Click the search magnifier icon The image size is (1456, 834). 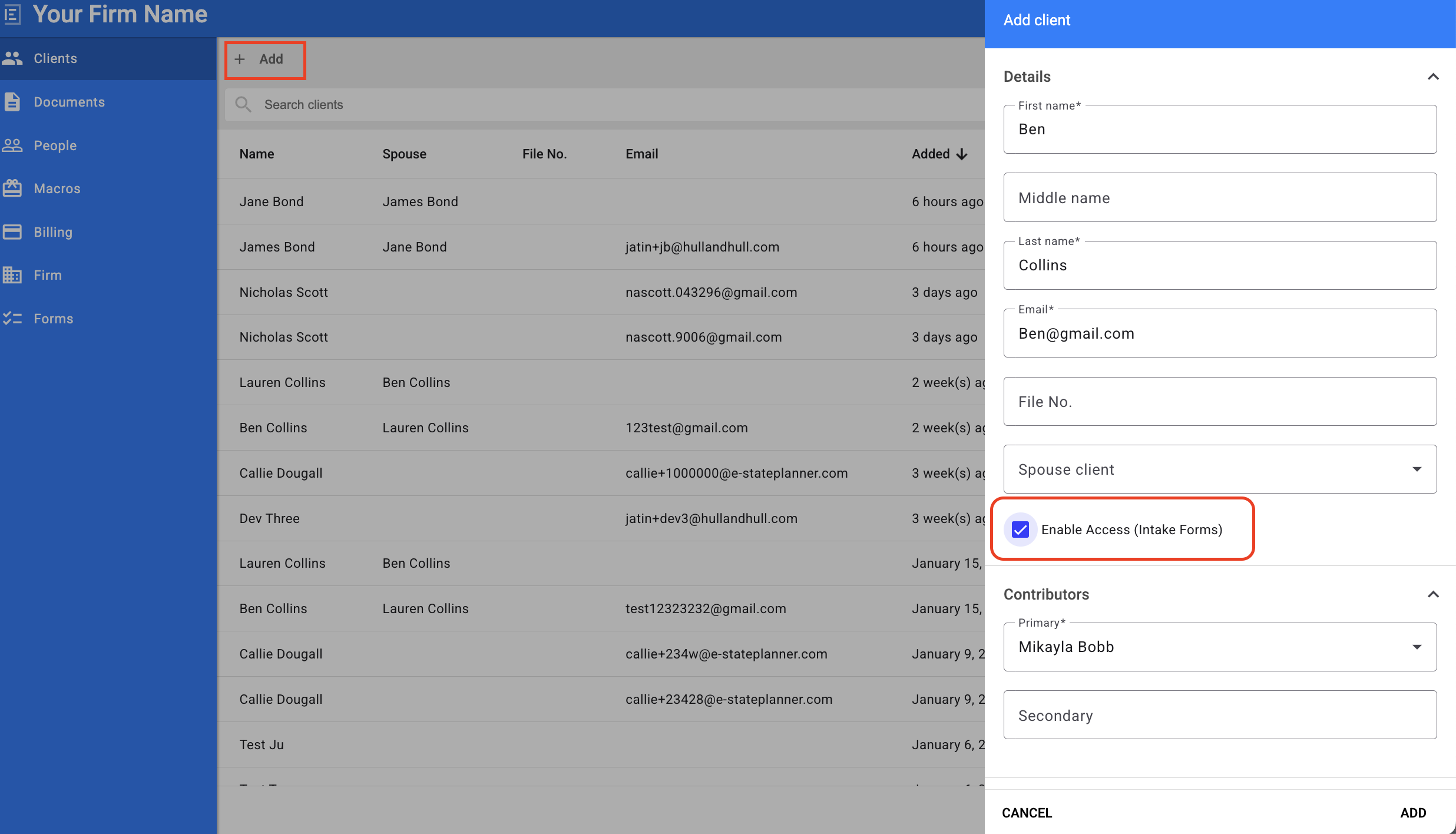click(243, 105)
